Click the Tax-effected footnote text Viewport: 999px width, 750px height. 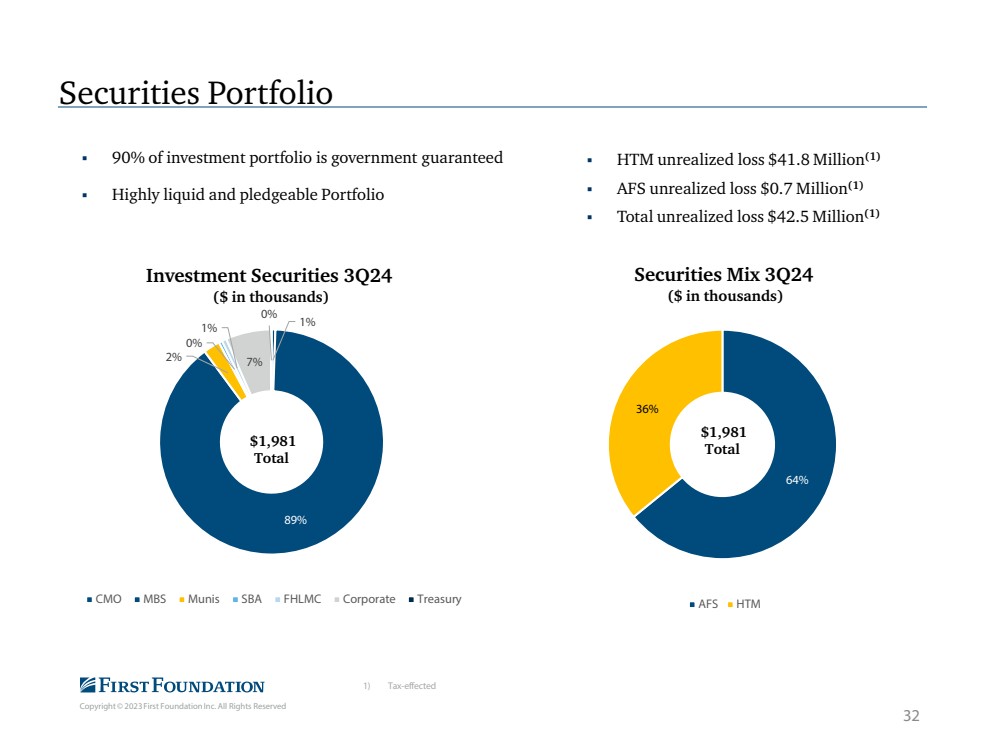[412, 686]
